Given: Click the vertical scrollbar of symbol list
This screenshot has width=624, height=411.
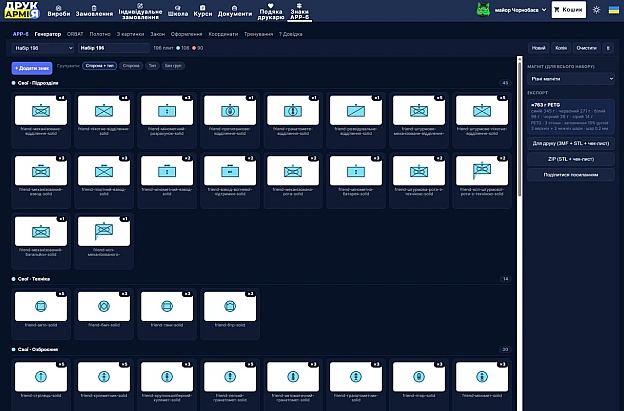Looking at the screenshot, I should point(519,127).
